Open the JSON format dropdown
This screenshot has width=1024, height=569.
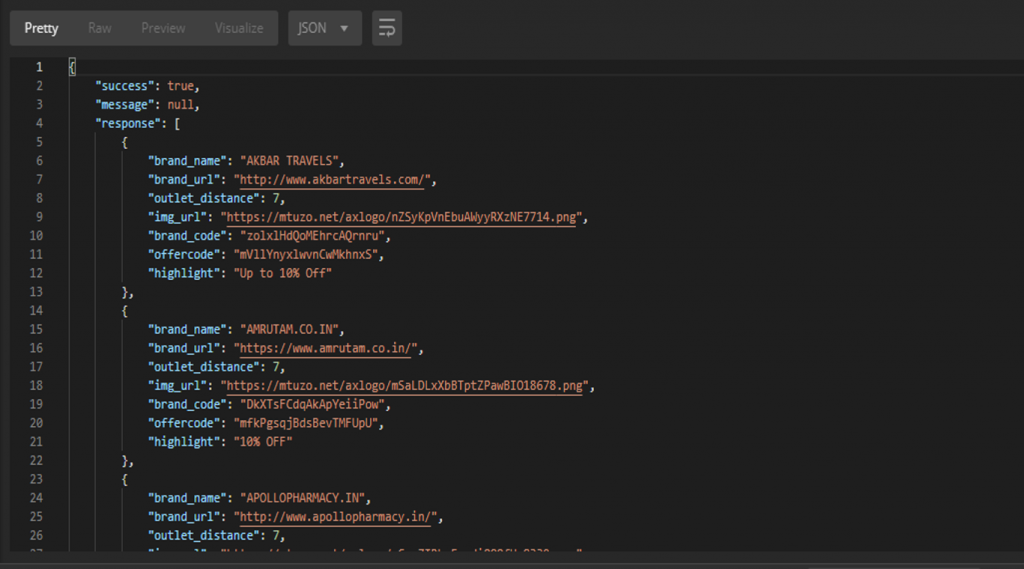[325, 28]
